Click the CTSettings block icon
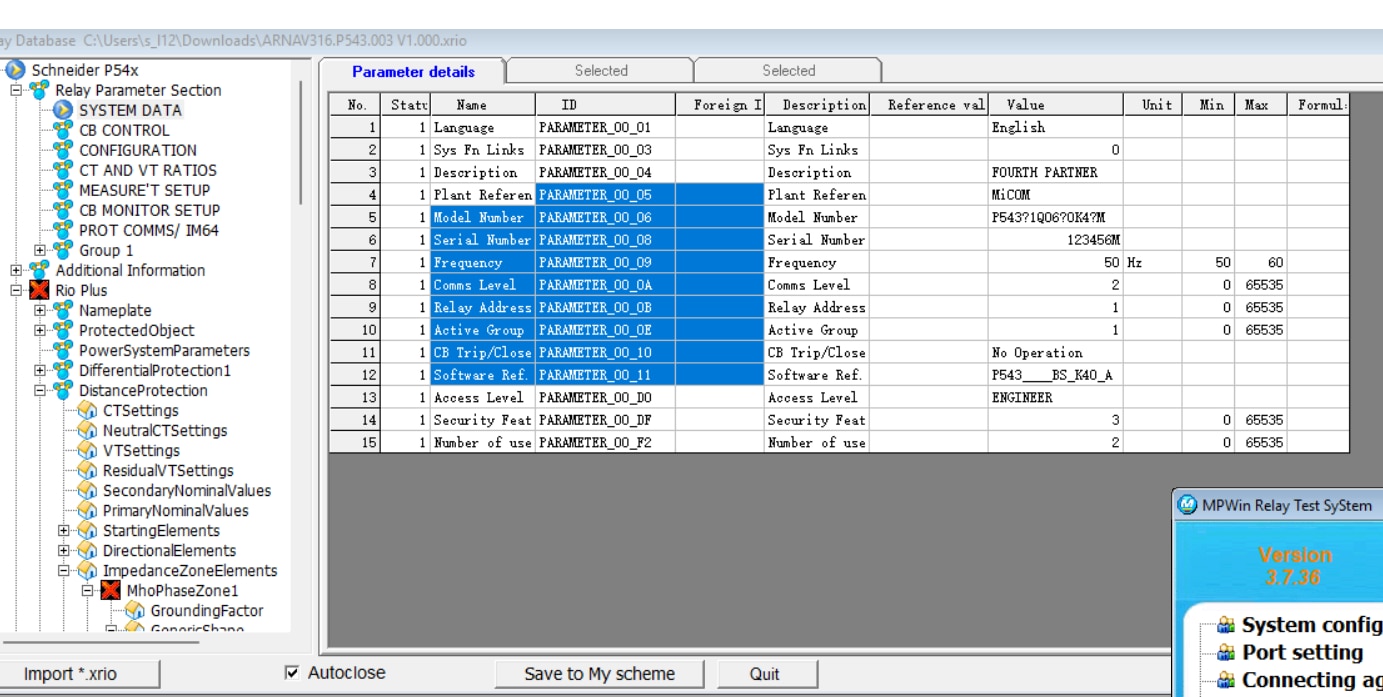The height and width of the screenshot is (697, 1383). (87, 410)
